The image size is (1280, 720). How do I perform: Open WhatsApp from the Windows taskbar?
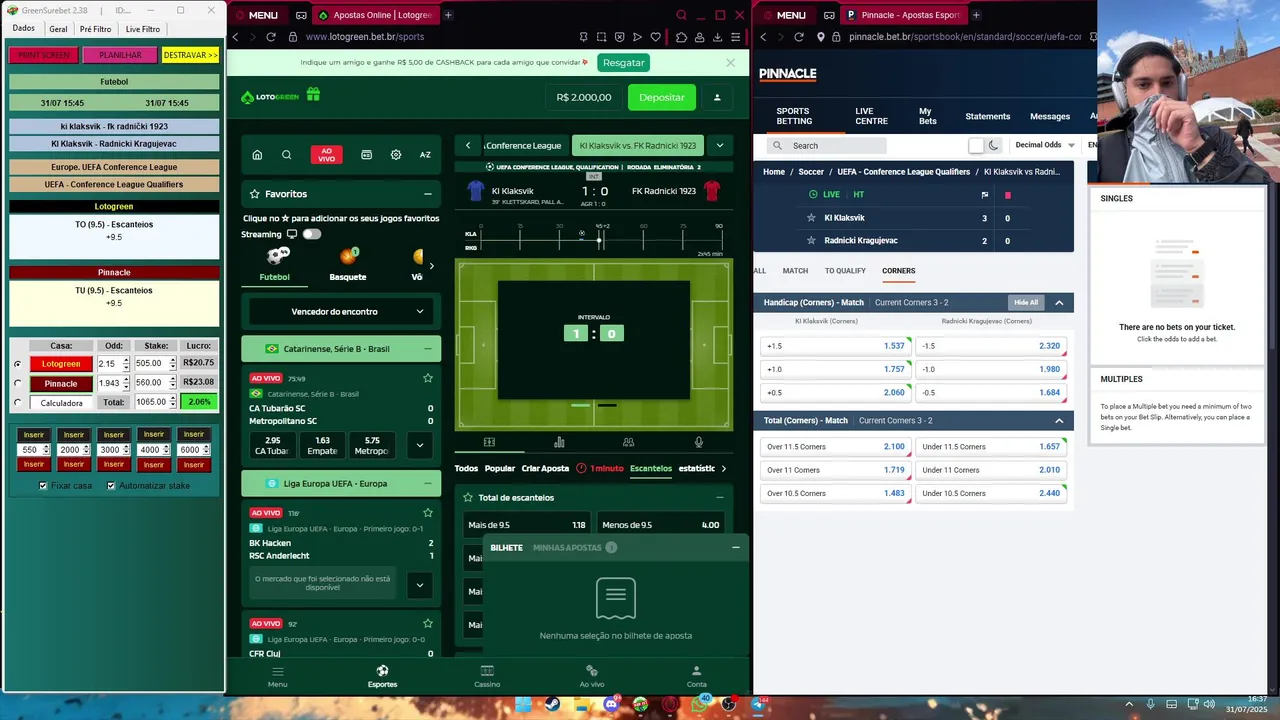(x=699, y=704)
